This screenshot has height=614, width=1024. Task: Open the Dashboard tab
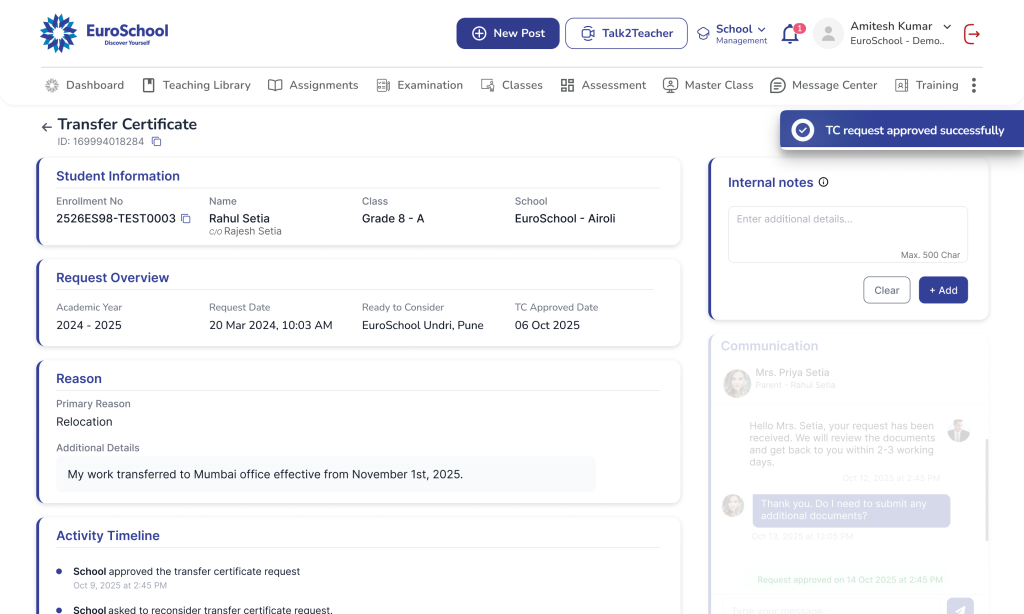[85, 86]
